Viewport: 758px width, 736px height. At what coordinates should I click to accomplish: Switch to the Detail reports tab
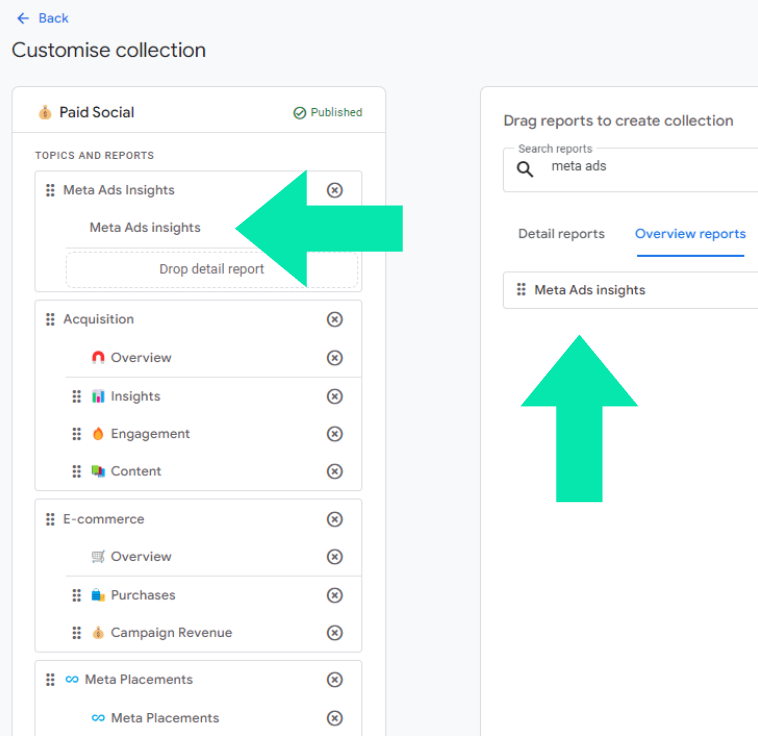click(x=561, y=234)
